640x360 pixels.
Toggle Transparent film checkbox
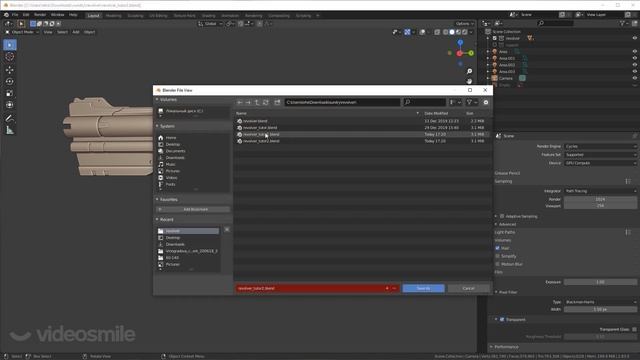pyautogui.click(x=502, y=320)
